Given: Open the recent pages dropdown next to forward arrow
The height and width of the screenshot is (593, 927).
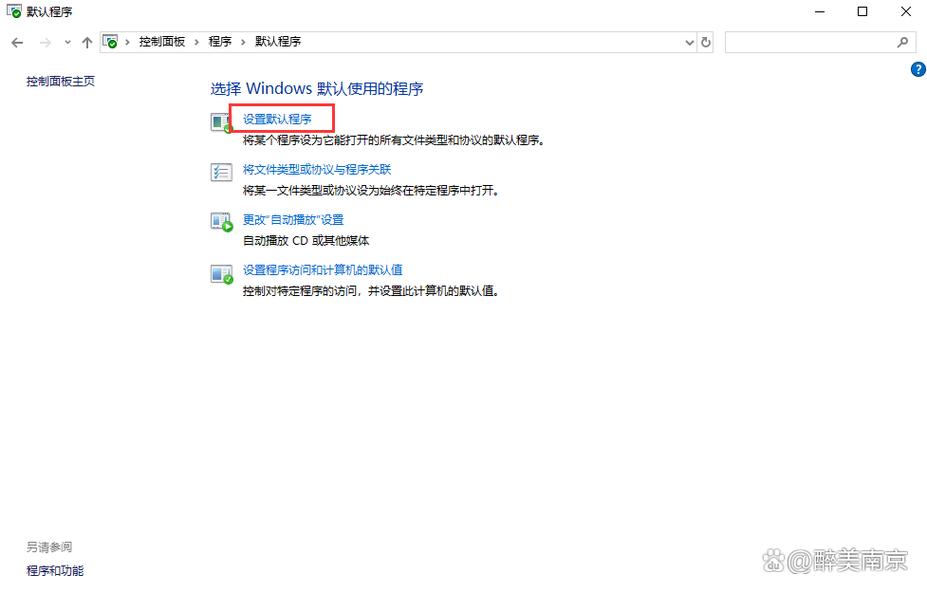Looking at the screenshot, I should (65, 42).
